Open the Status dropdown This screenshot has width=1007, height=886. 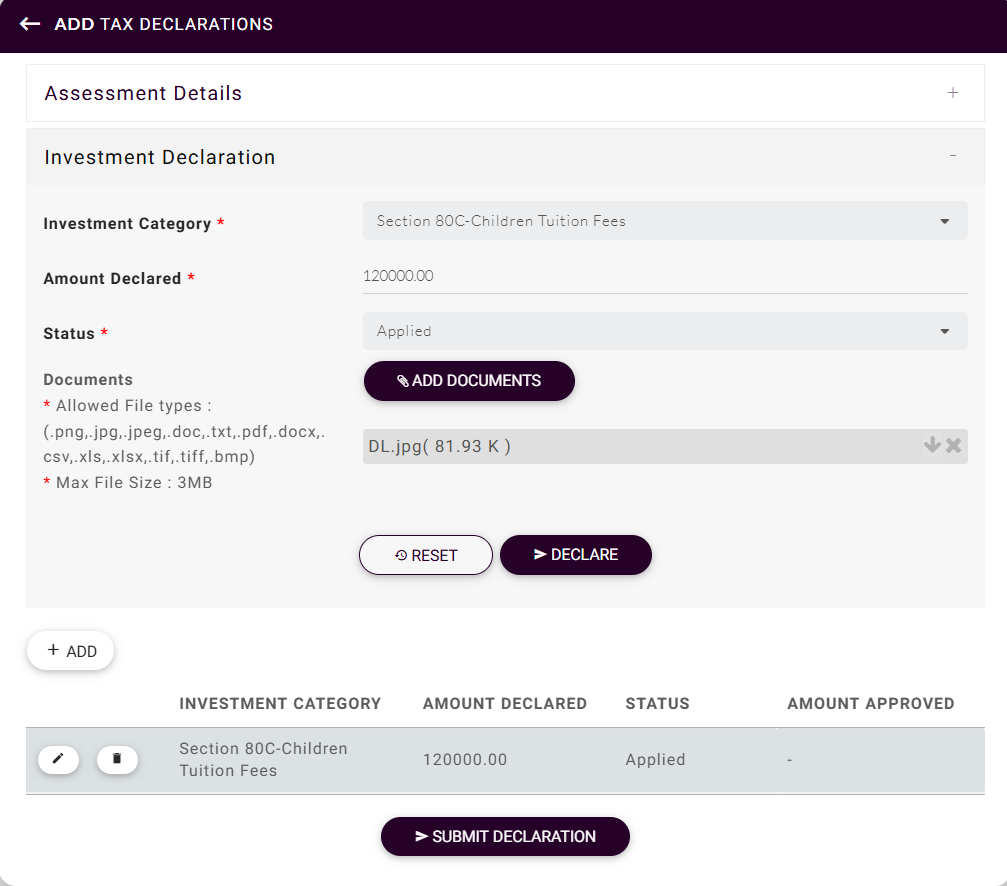(665, 331)
